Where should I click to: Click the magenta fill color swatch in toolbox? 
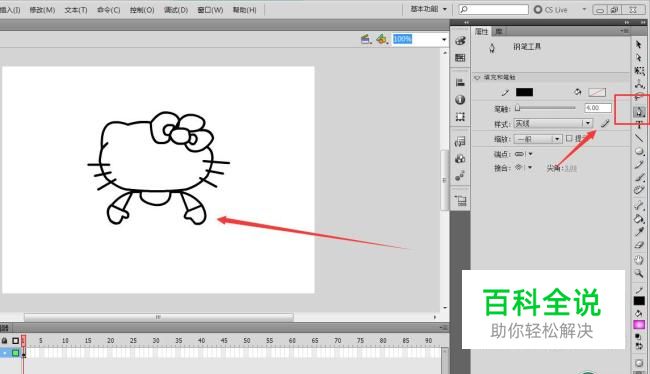coord(639,324)
